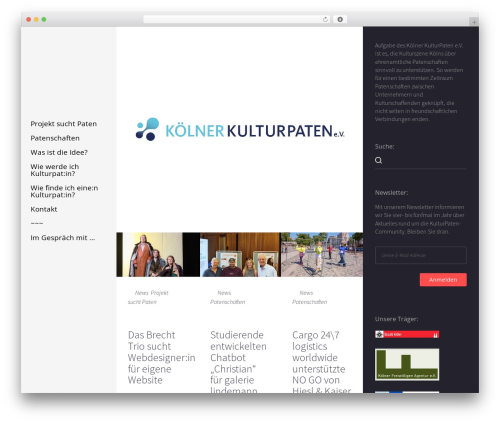The width and height of the screenshot is (500, 423).
Task: Click the Kölner KulturPaten logo
Action: pos(240,129)
